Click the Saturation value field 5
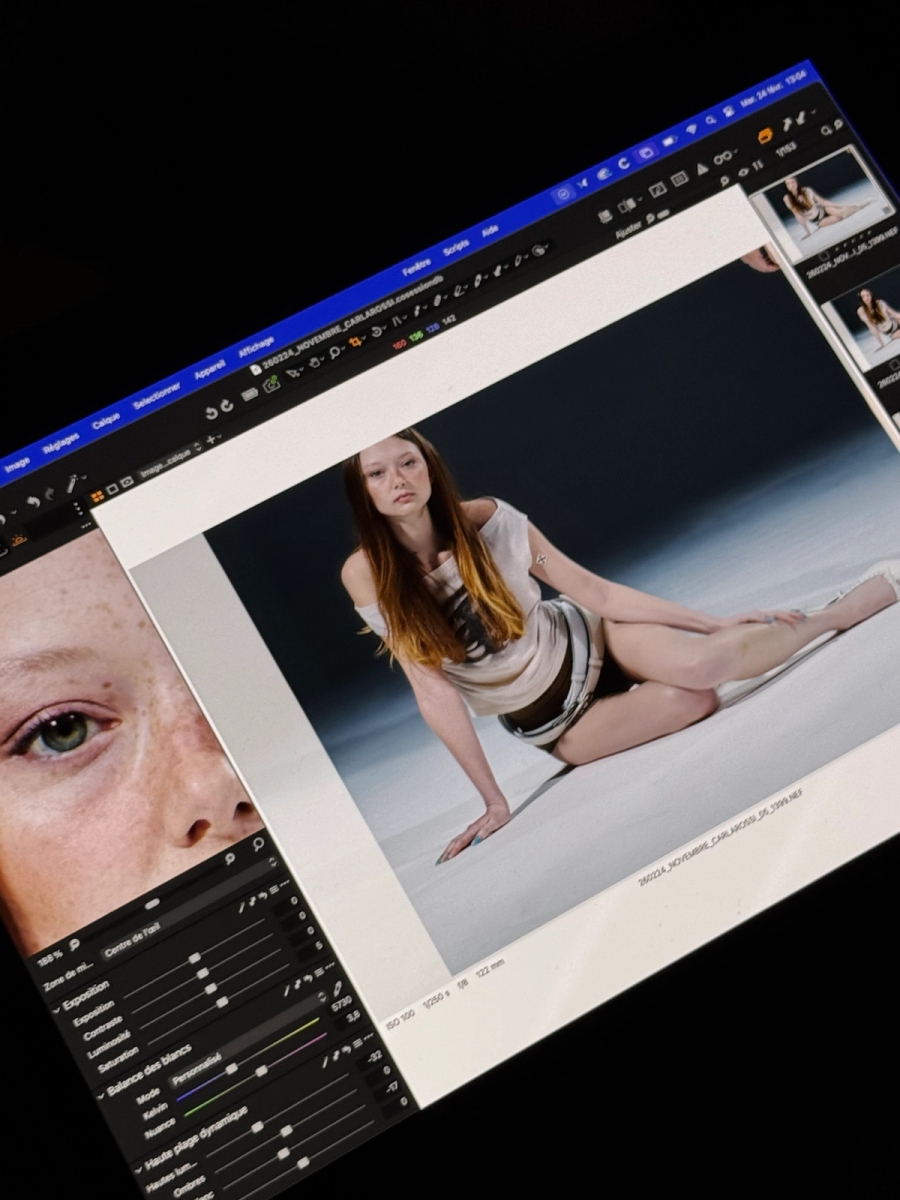 (x=318, y=945)
